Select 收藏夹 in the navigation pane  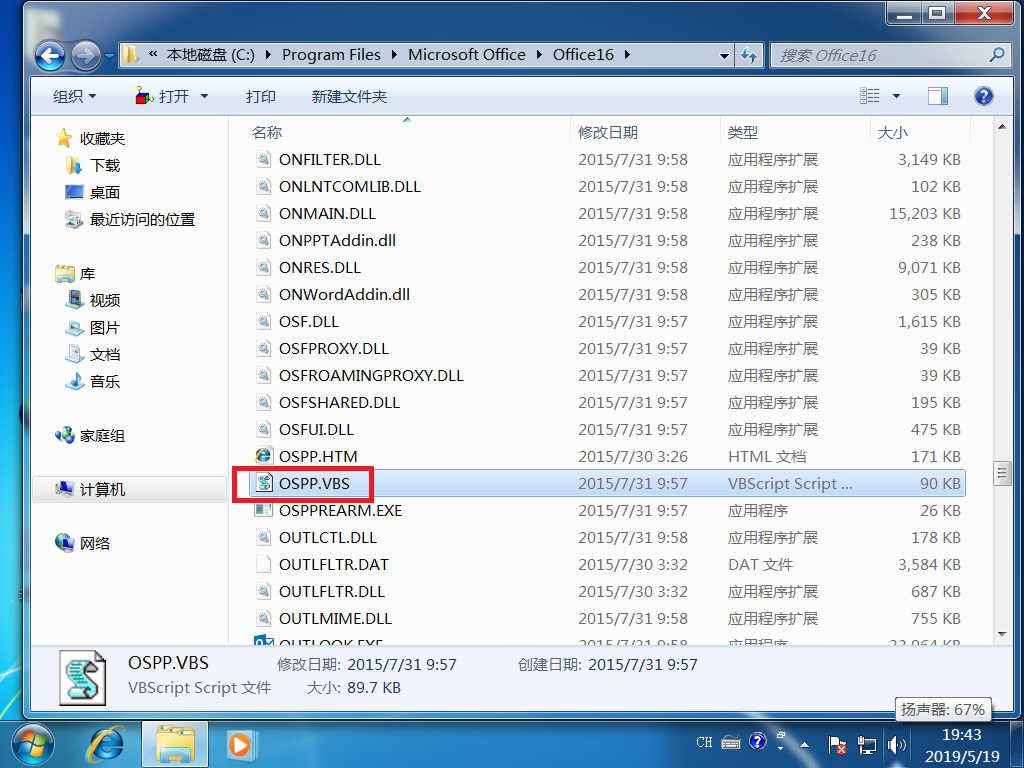(x=102, y=138)
